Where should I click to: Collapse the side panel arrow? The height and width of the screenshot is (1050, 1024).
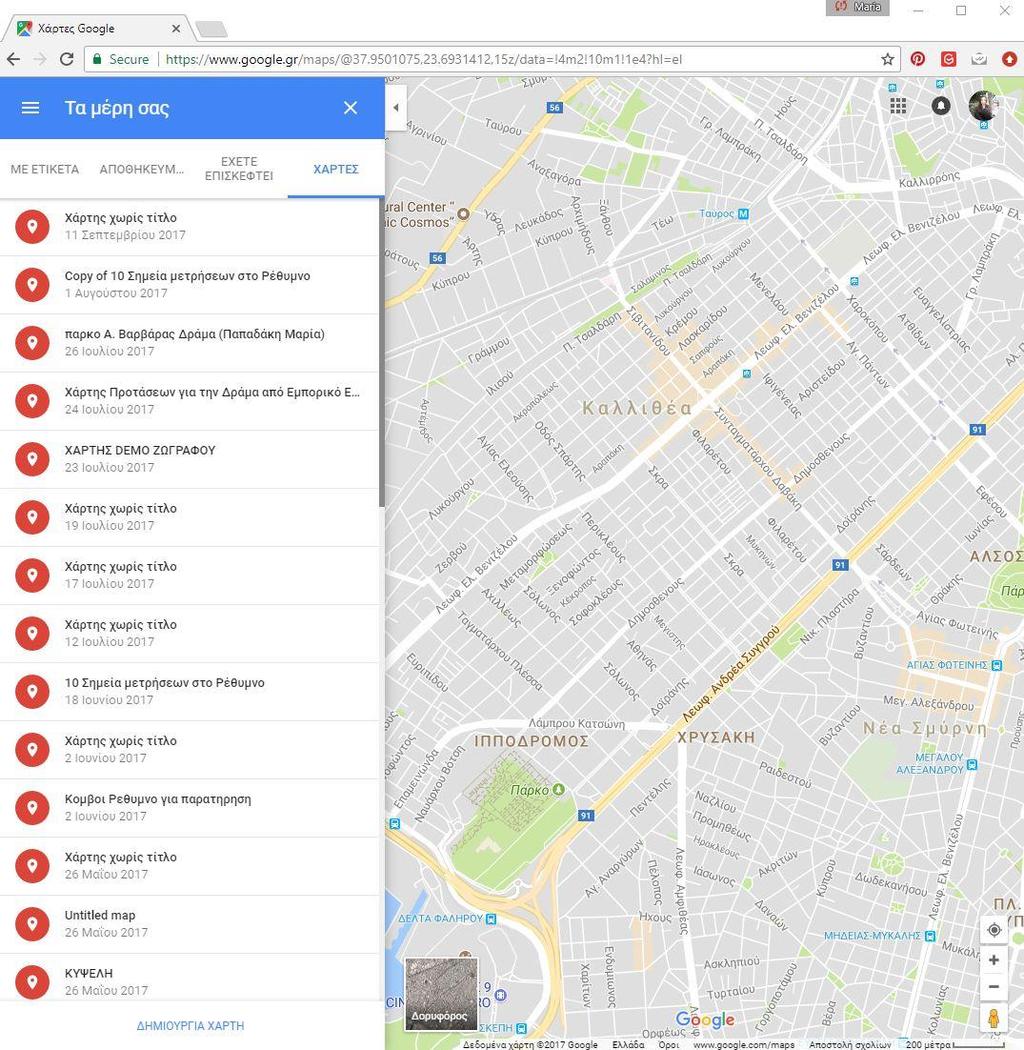click(x=396, y=107)
